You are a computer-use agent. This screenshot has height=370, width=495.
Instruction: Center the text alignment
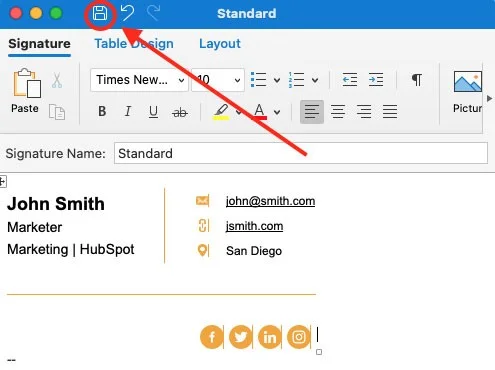338,112
